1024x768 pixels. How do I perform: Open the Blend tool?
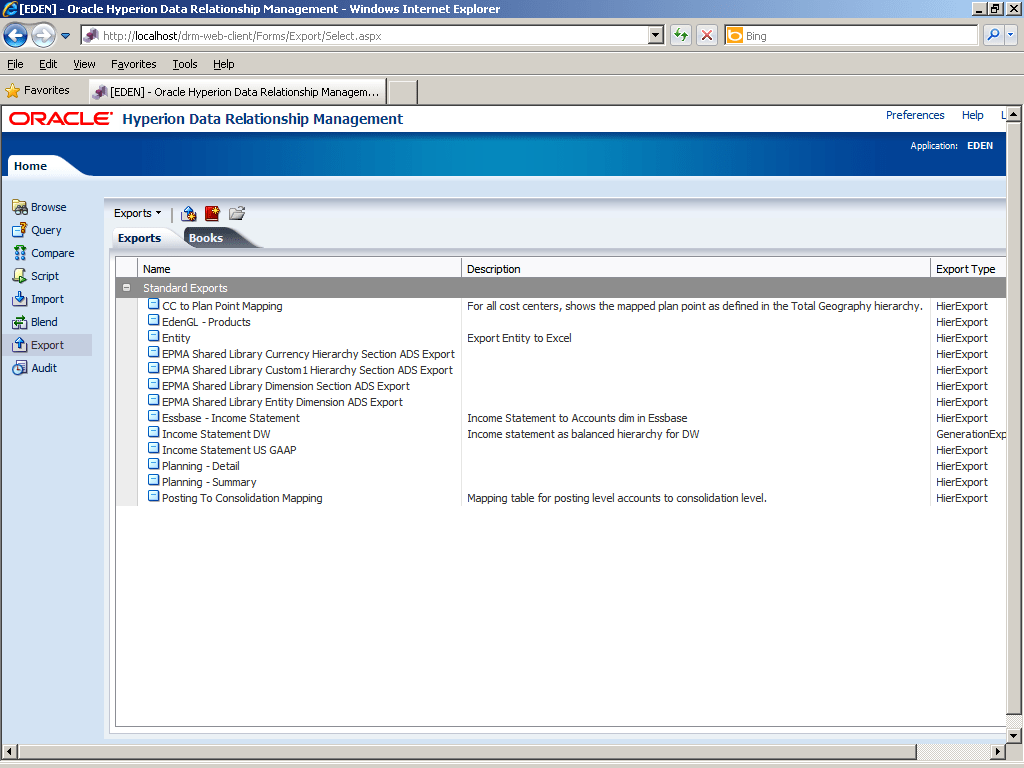[x=40, y=322]
